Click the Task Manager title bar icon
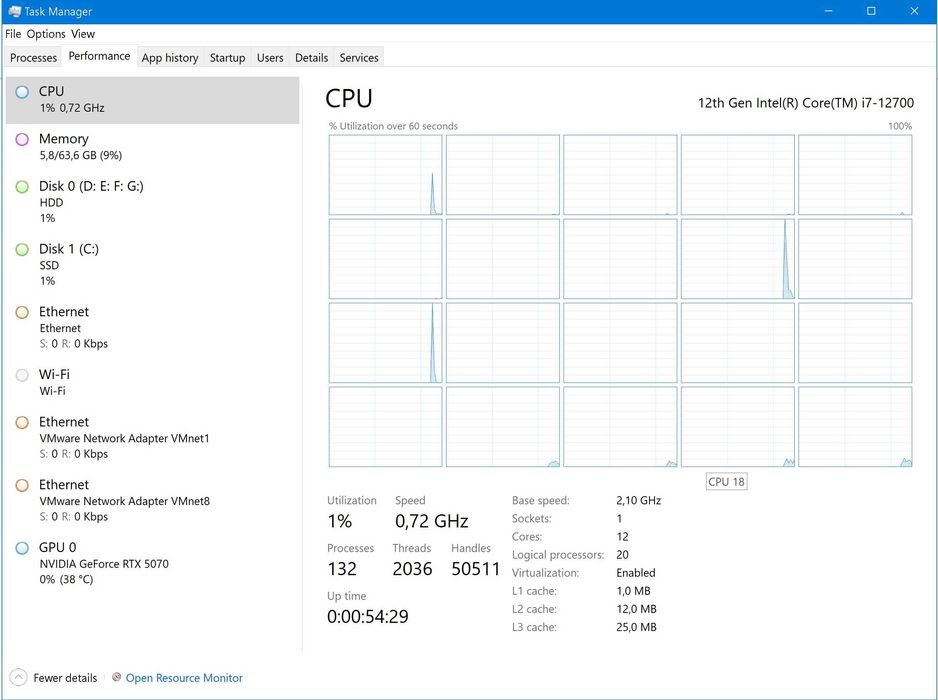 coord(14,12)
